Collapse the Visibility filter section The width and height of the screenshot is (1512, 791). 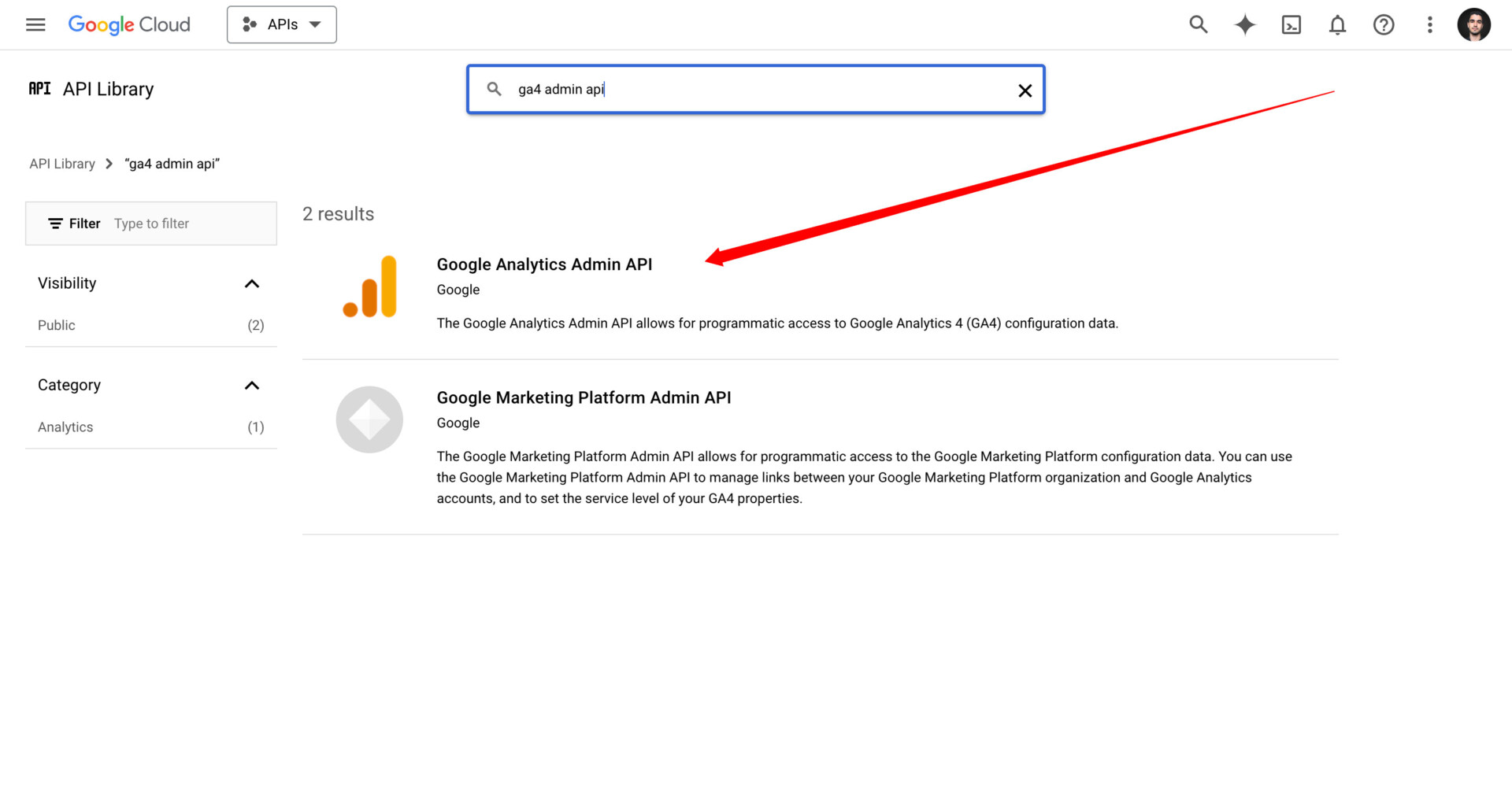[251, 283]
